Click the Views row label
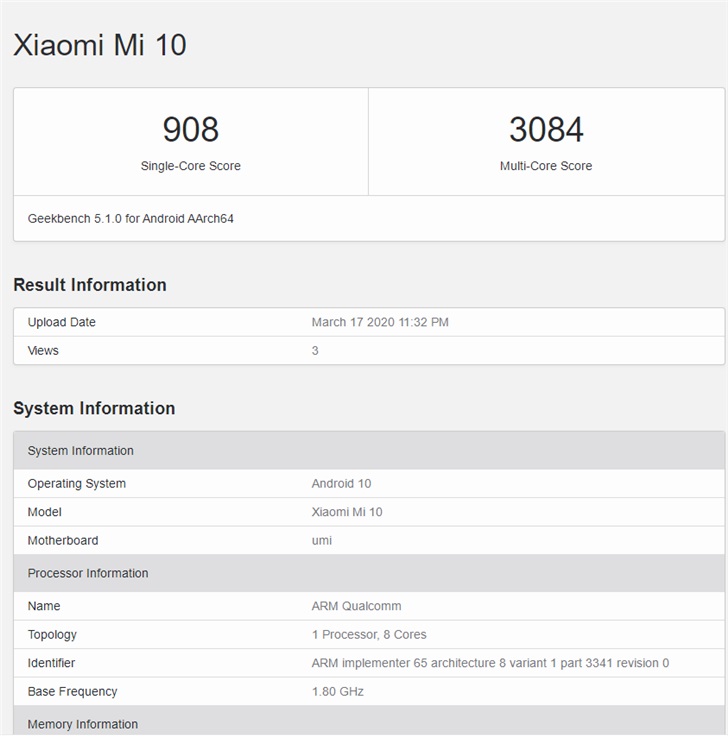Viewport: 728px width, 737px height. click(x=43, y=350)
